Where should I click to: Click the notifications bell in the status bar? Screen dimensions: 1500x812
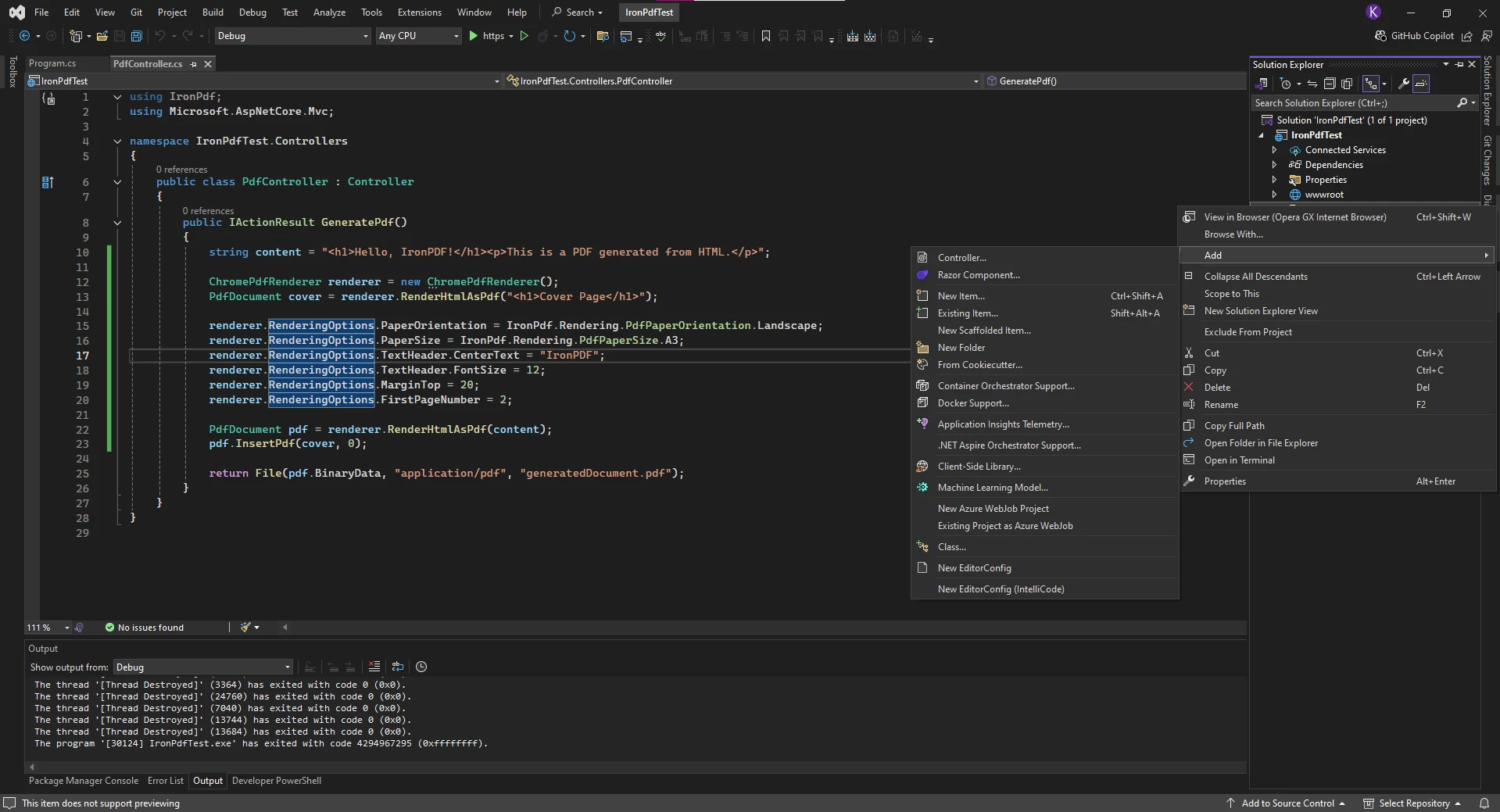[x=1484, y=803]
